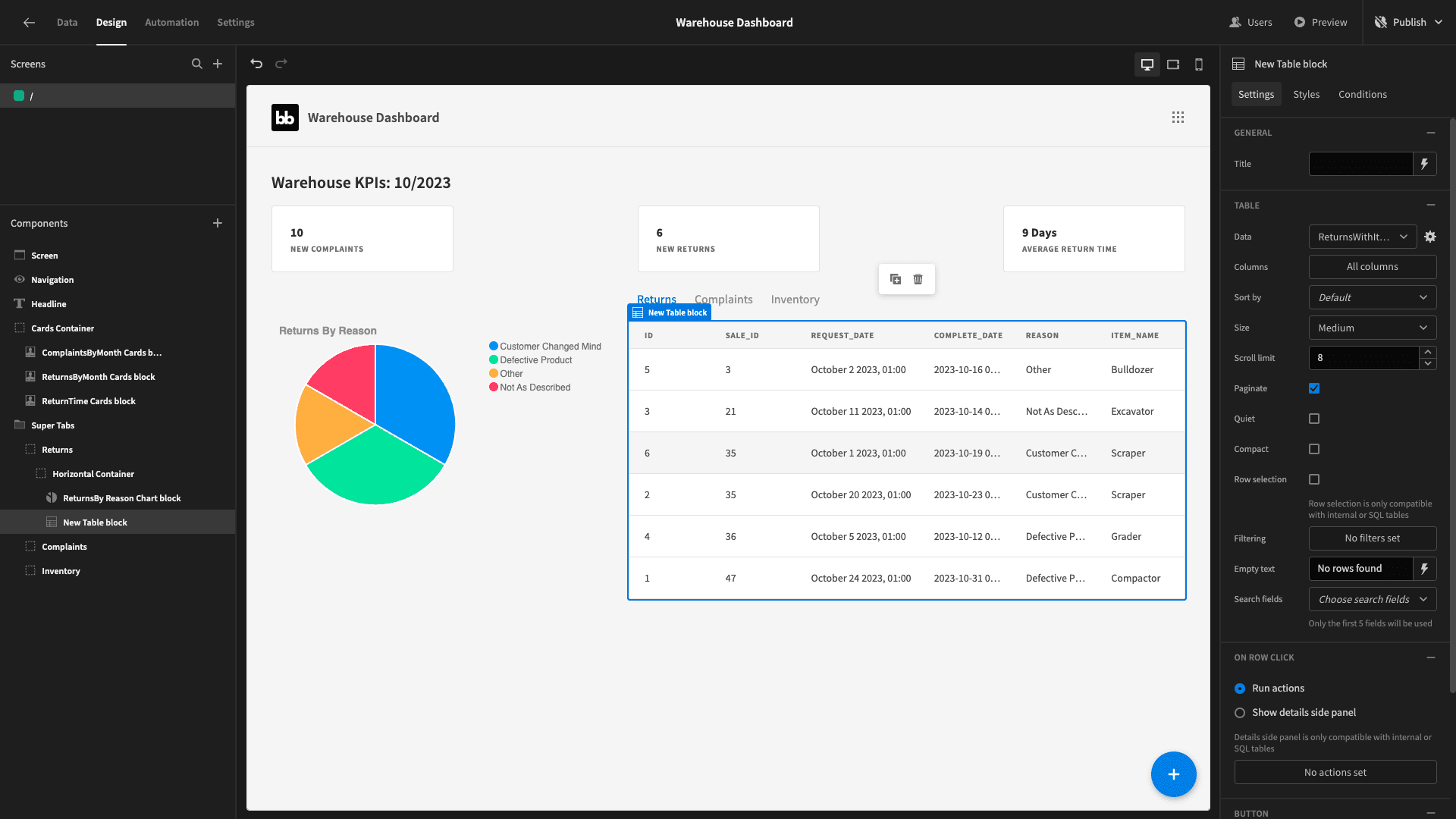Open the Size dropdown
This screenshot has height=819, width=1456.
[x=1373, y=328]
